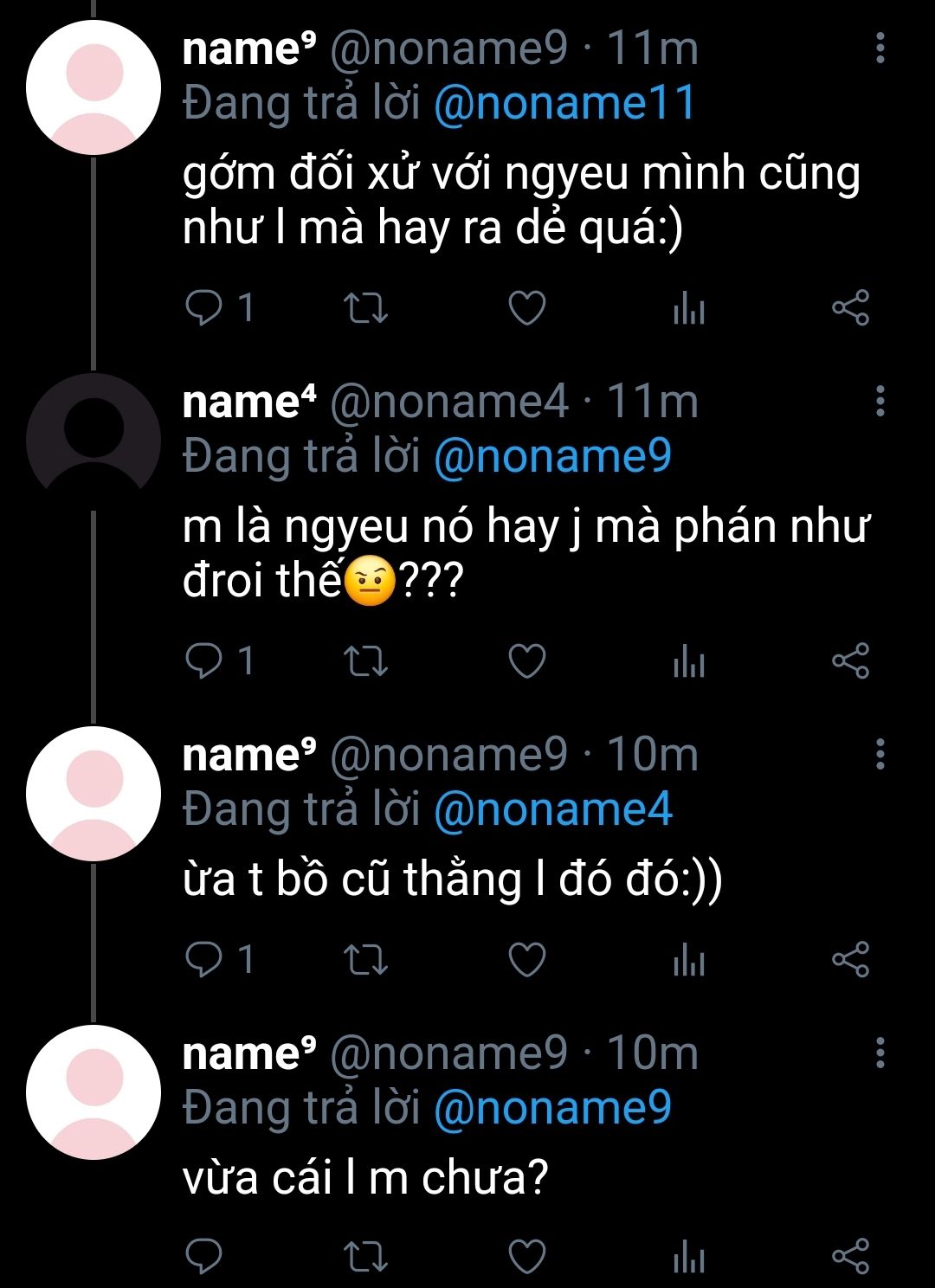Share the first tweet in thread
The width and height of the screenshot is (935, 1288).
[850, 308]
